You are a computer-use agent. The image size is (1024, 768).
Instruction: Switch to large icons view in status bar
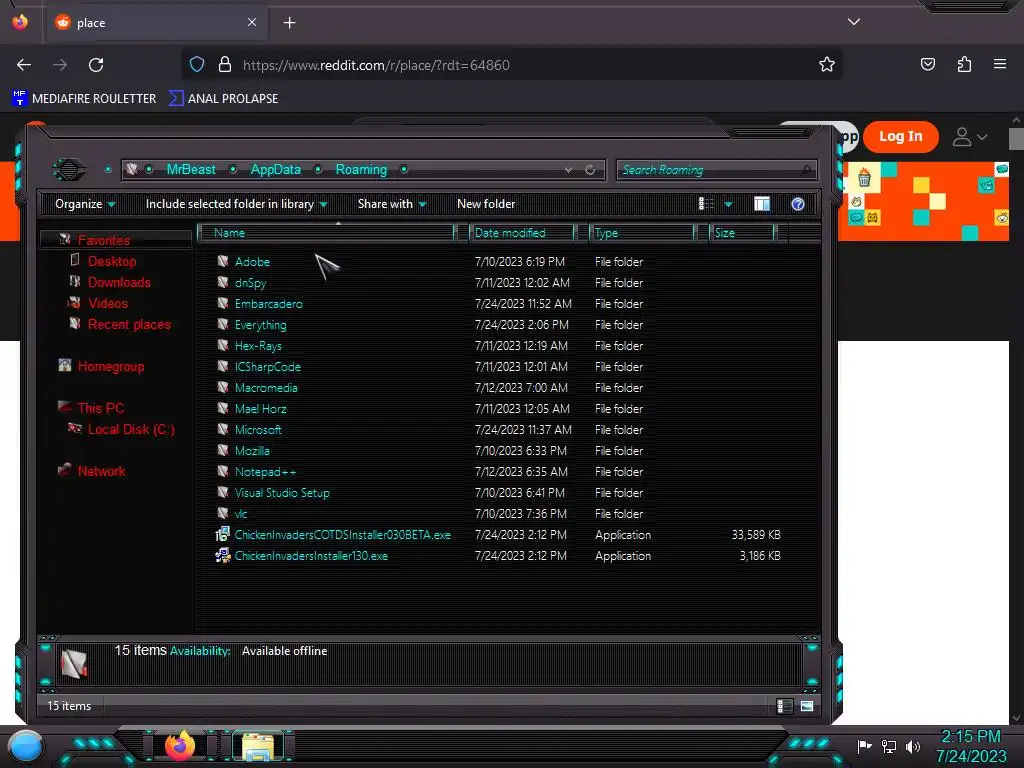(x=807, y=706)
